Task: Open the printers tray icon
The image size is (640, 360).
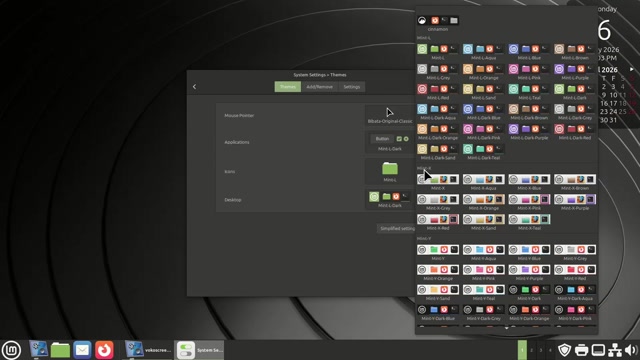Action: click(x=581, y=350)
